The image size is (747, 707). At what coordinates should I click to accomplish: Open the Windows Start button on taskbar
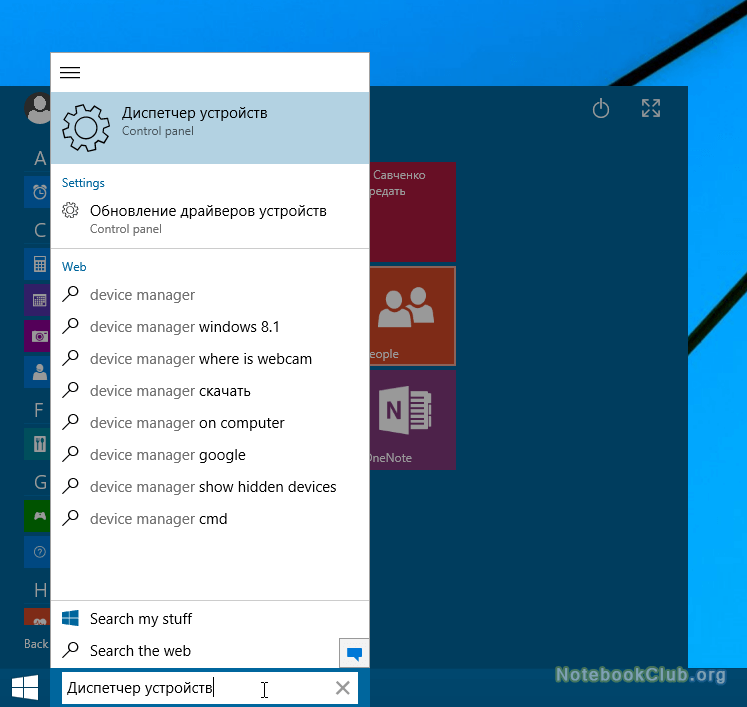point(25,687)
